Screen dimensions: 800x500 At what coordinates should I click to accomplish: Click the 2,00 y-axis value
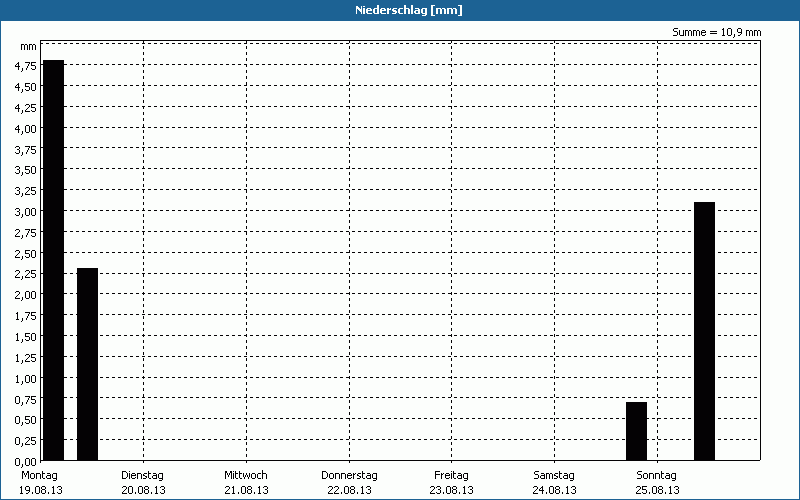pos(26,295)
